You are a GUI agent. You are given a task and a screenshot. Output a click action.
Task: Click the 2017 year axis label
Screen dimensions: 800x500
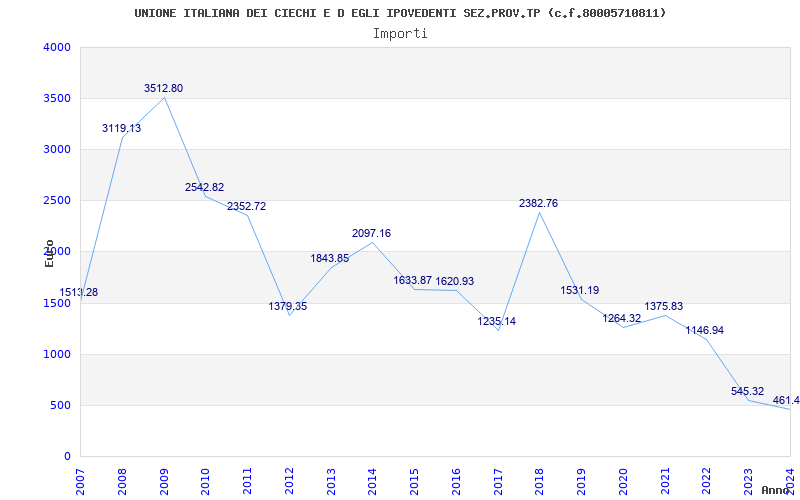498,482
